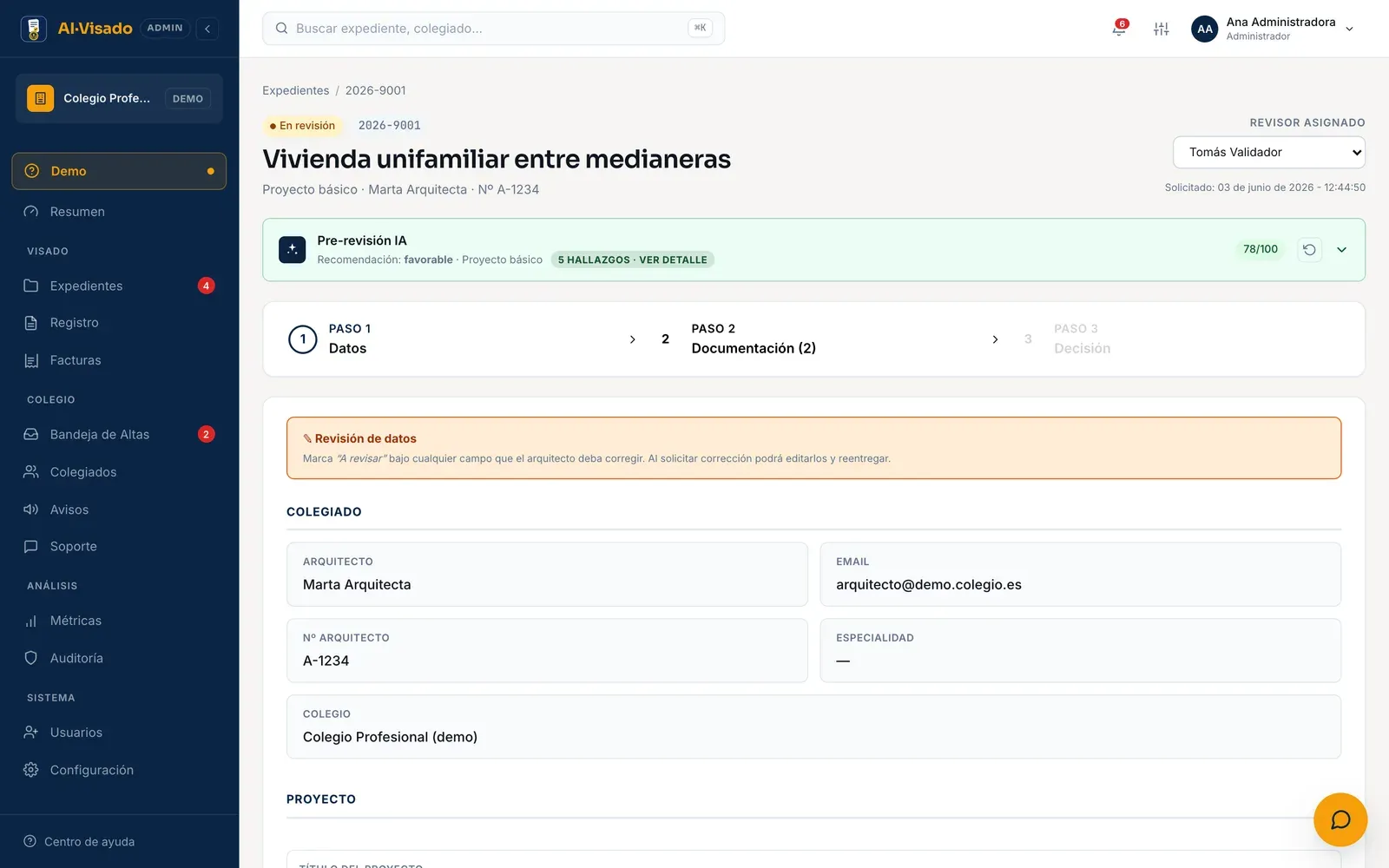This screenshot has width=1389, height=868.
Task: Click the orange Colegio building icon
Action: pos(40,98)
